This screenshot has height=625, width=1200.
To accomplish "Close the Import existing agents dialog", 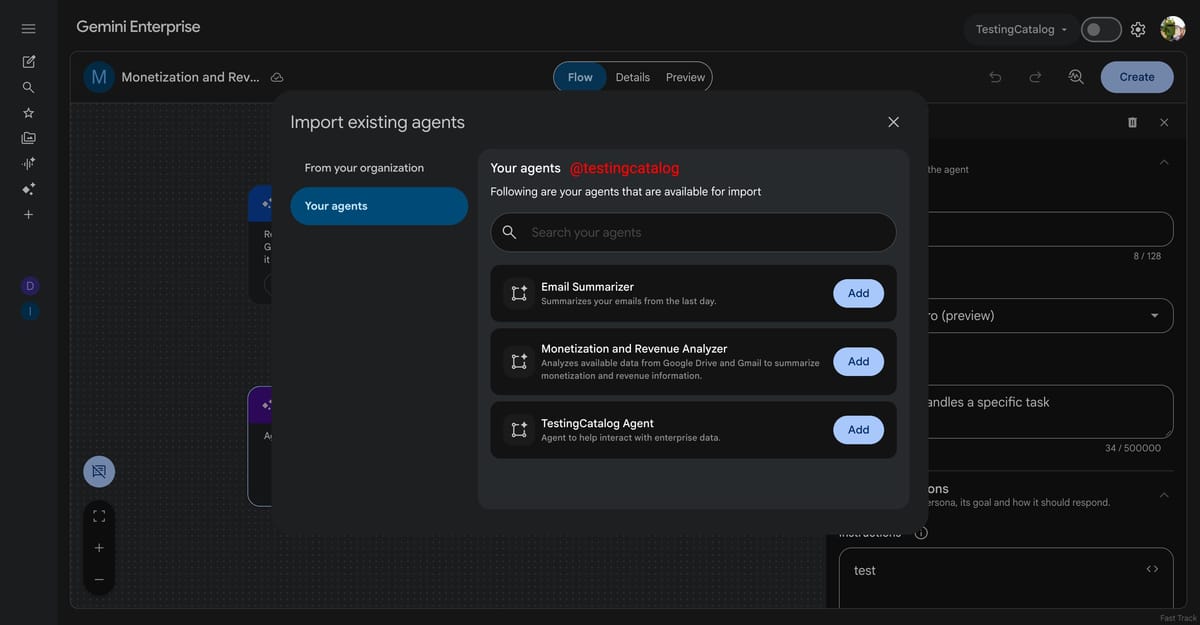I will pos(893,122).
